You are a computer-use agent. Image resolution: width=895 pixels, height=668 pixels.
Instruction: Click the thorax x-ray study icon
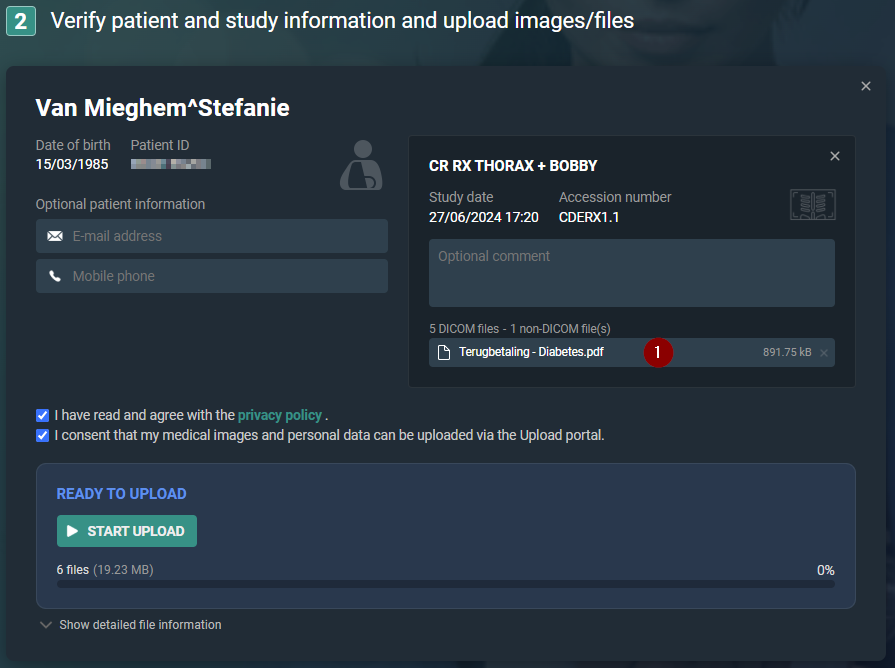coord(812,205)
